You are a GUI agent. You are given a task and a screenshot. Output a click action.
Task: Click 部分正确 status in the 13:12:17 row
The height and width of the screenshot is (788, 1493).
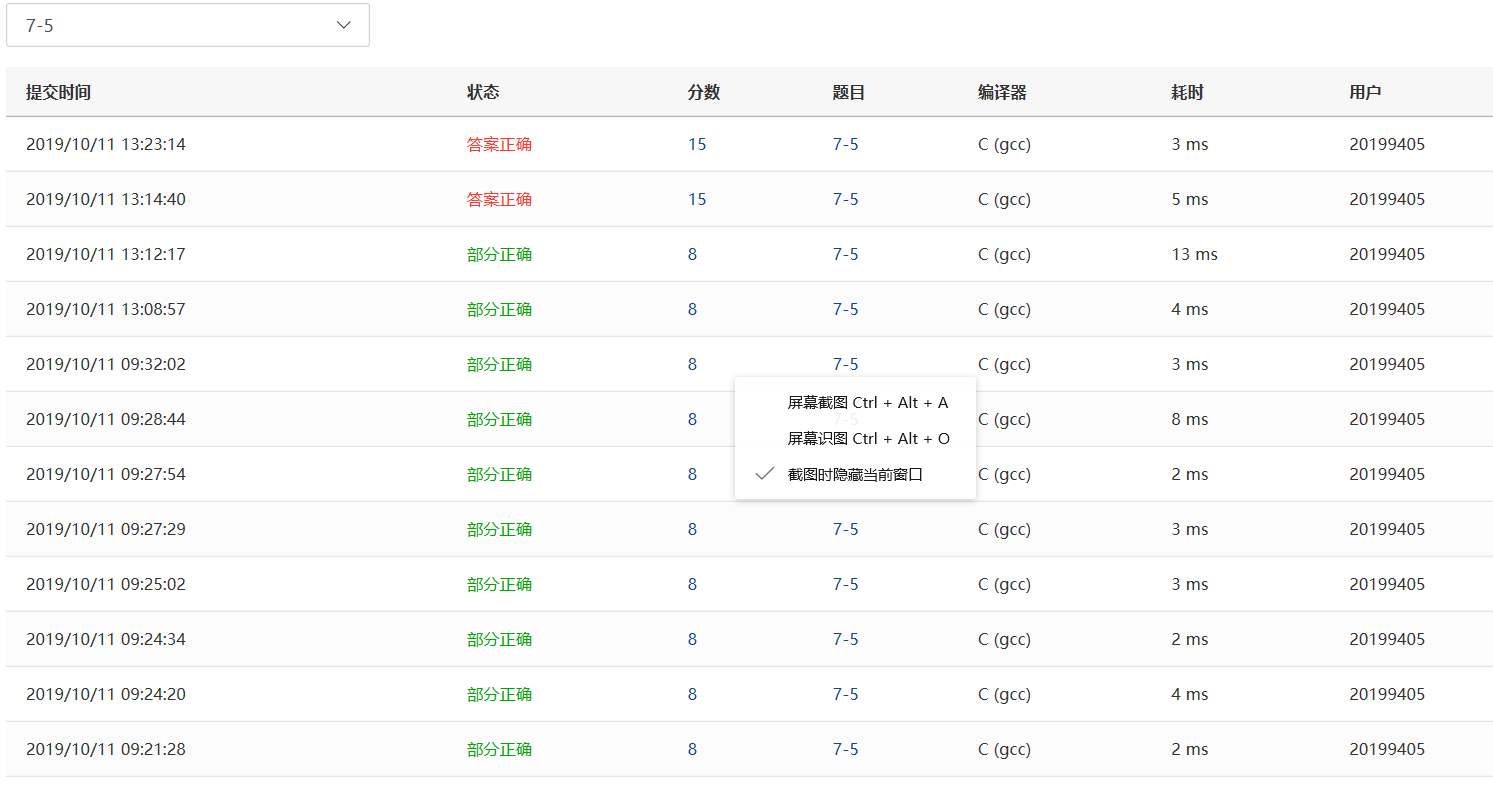click(499, 254)
